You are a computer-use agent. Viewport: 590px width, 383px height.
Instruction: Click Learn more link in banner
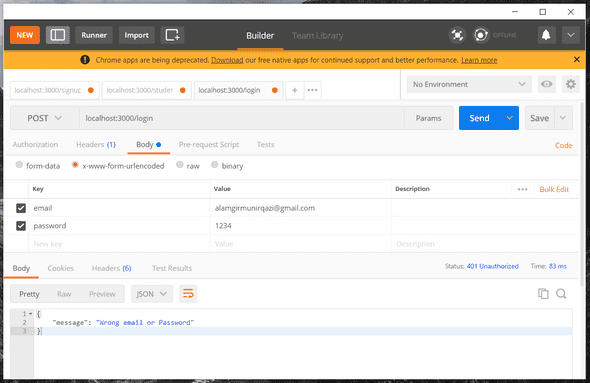click(x=479, y=60)
